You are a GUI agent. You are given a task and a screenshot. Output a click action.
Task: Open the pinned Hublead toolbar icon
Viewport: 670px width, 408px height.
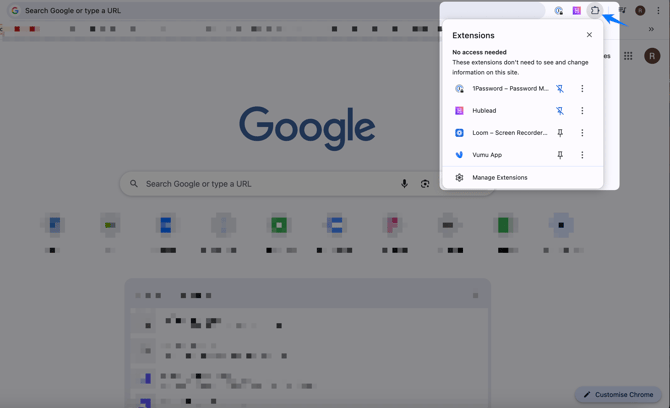tap(577, 11)
